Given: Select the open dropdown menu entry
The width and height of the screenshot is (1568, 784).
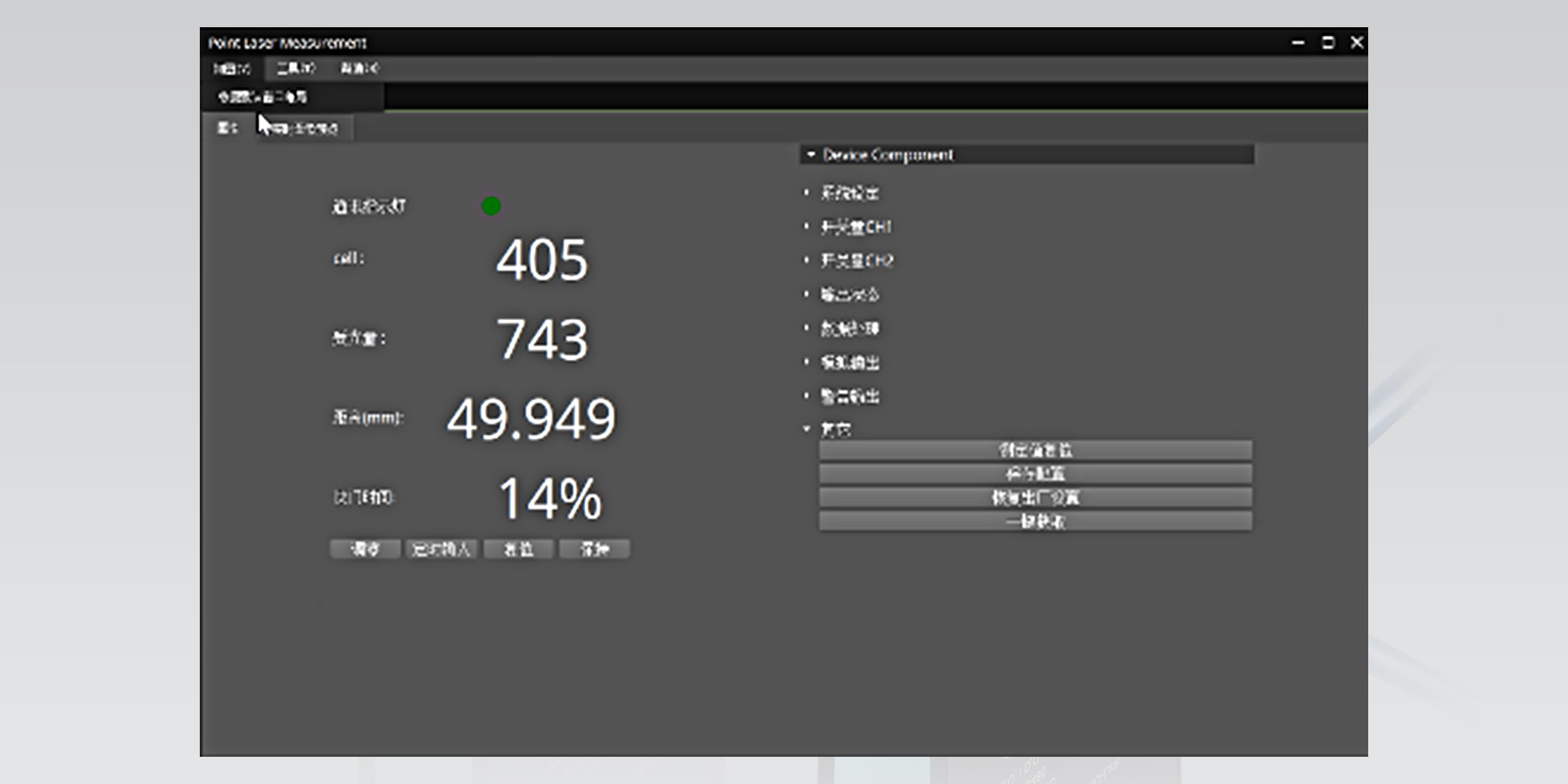Looking at the screenshot, I should [263, 98].
